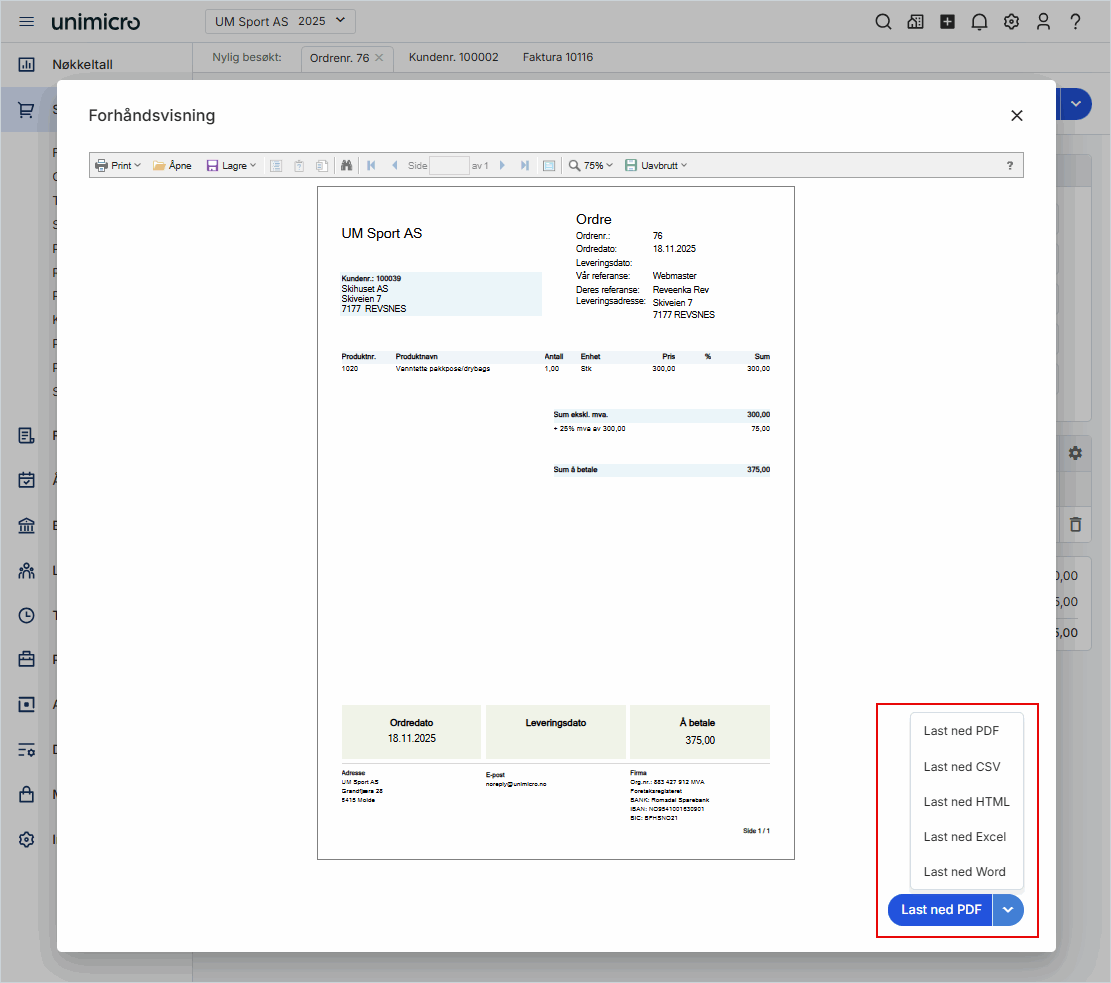The image size is (1111, 983).
Task: Click the Side page number field
Action: coord(449,166)
